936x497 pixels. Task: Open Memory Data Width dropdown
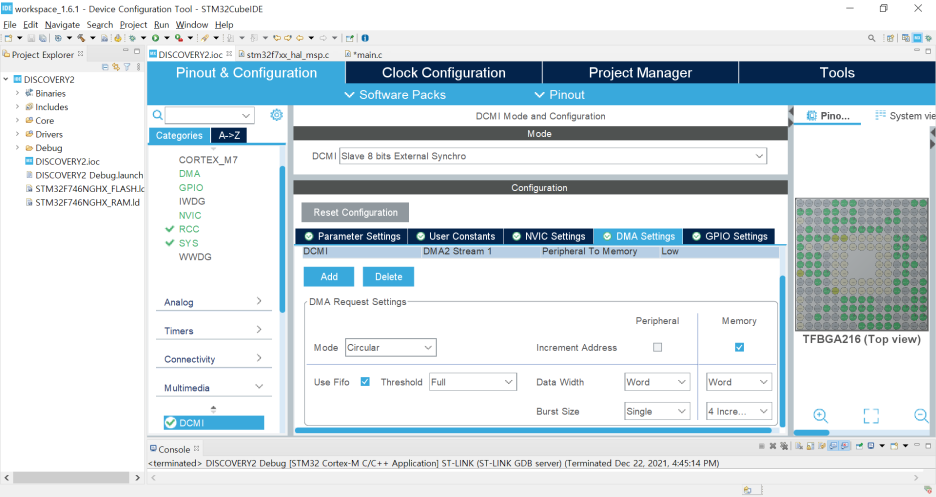(x=739, y=382)
